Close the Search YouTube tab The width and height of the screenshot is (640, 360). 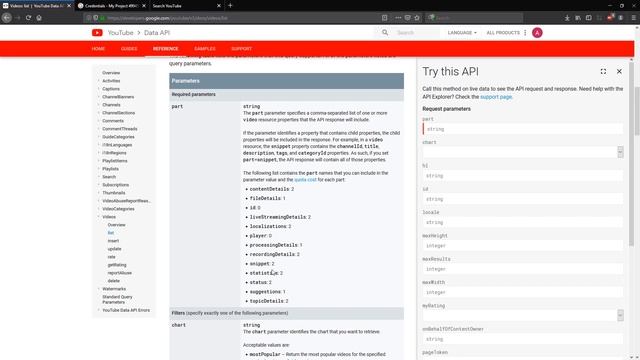219,6
